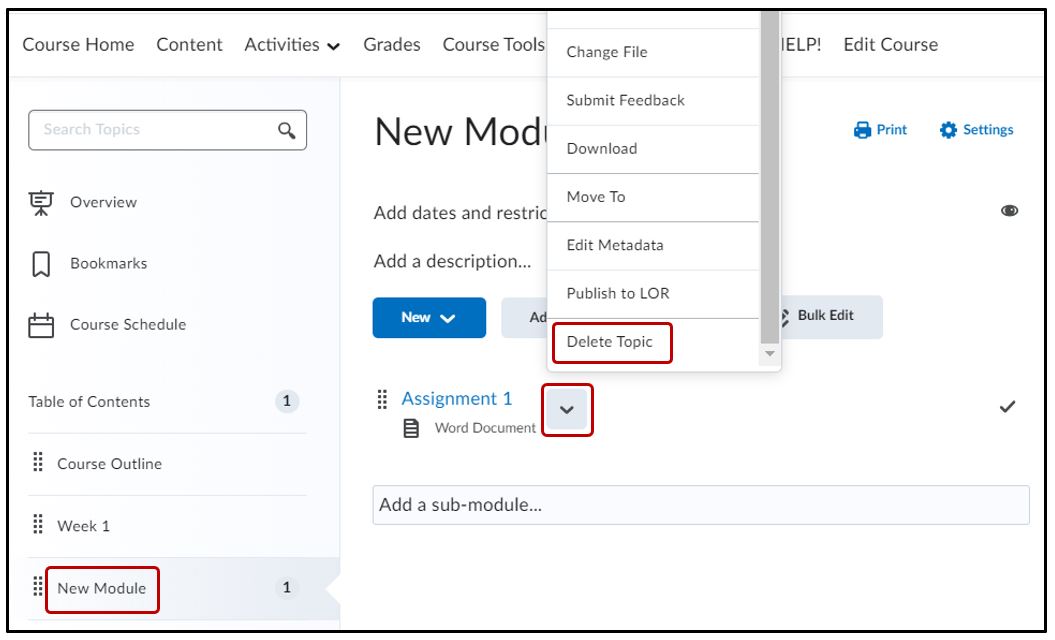Open the Assignment 1 context menu chevron
Image resolution: width=1055 pixels, height=640 pixels.
point(568,411)
